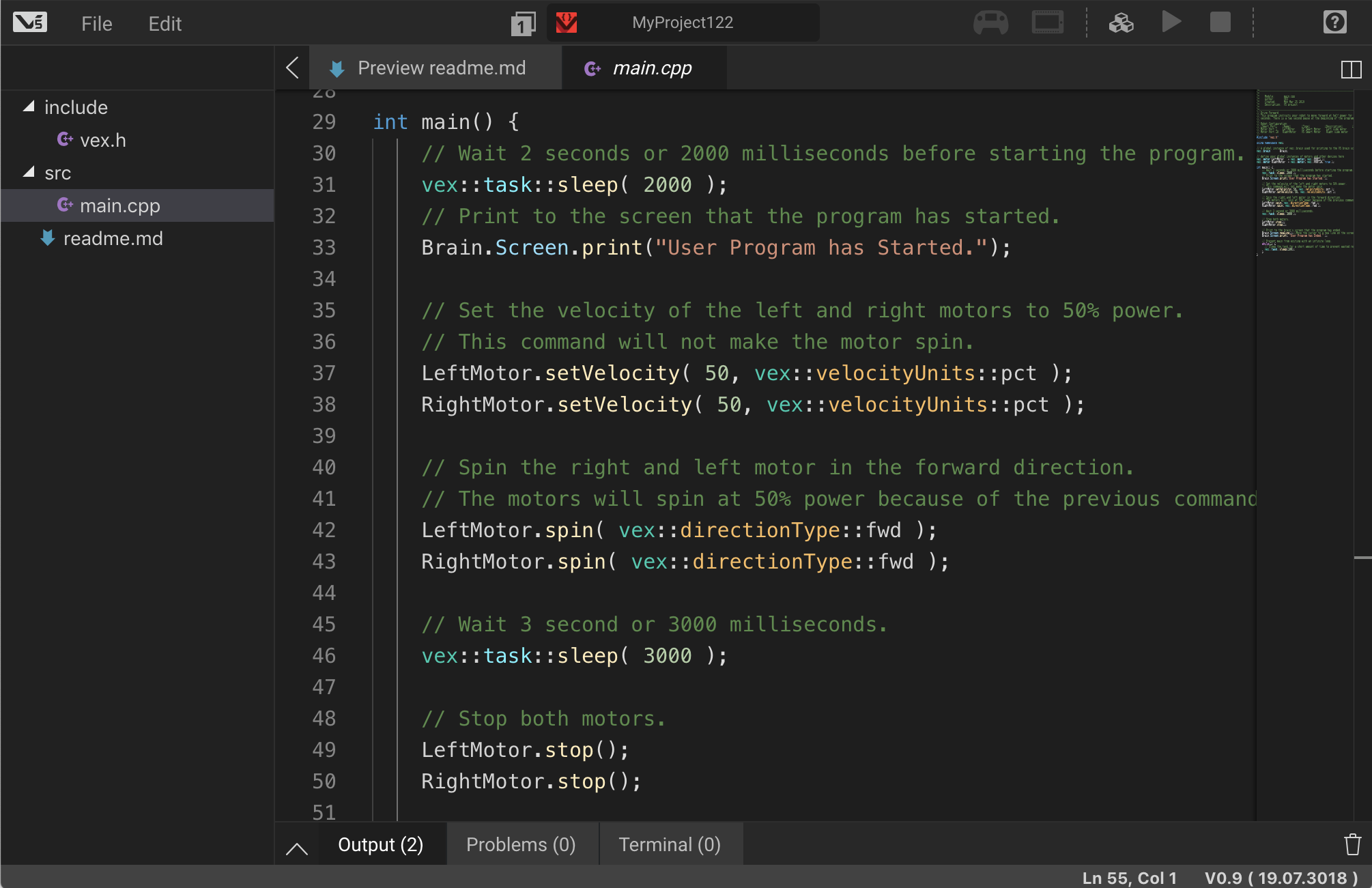
Task: Click the C++ icon on main.cpp tab
Action: click(592, 68)
